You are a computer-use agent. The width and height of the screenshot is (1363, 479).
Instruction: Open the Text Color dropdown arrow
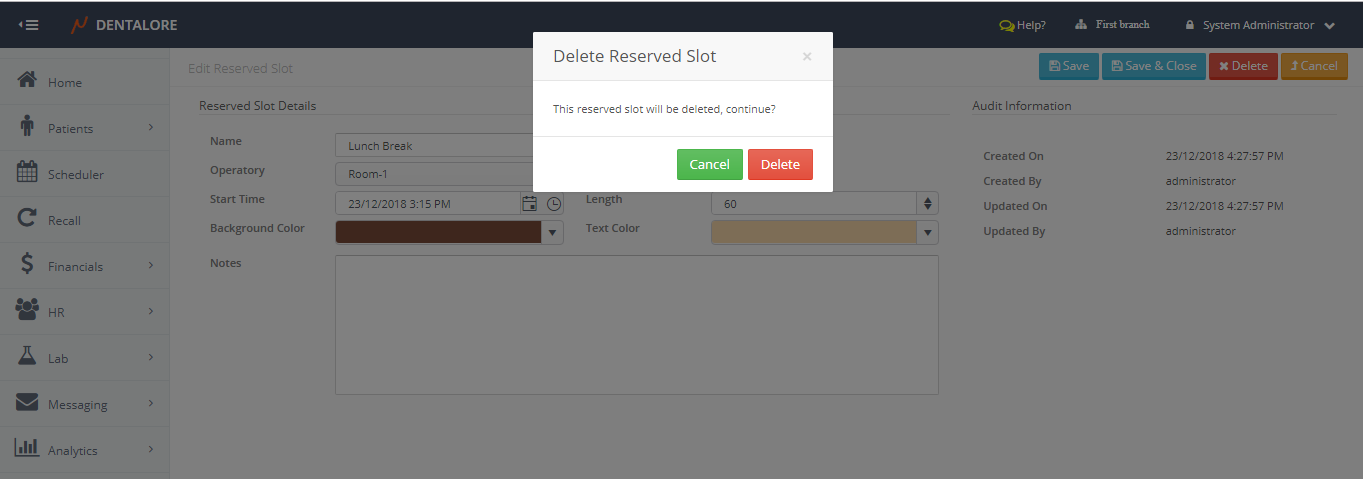[928, 233]
